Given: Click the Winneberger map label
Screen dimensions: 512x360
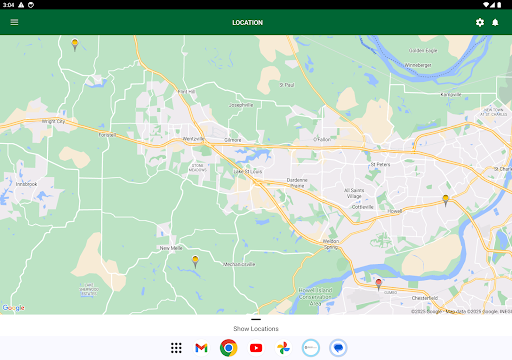Looking at the screenshot, I should point(418,65).
